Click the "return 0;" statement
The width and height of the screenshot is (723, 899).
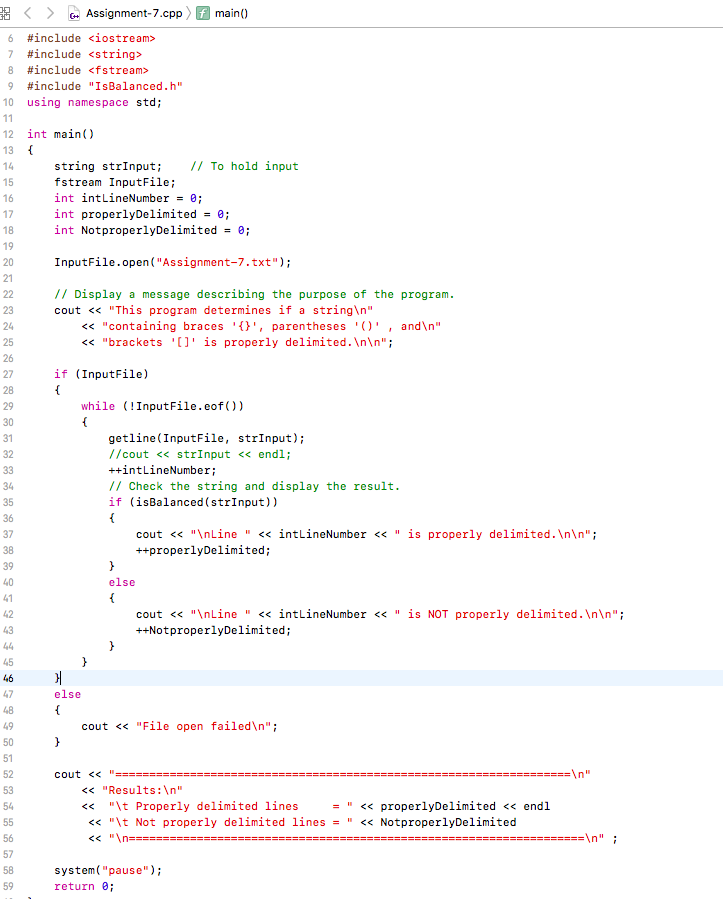tap(84, 886)
